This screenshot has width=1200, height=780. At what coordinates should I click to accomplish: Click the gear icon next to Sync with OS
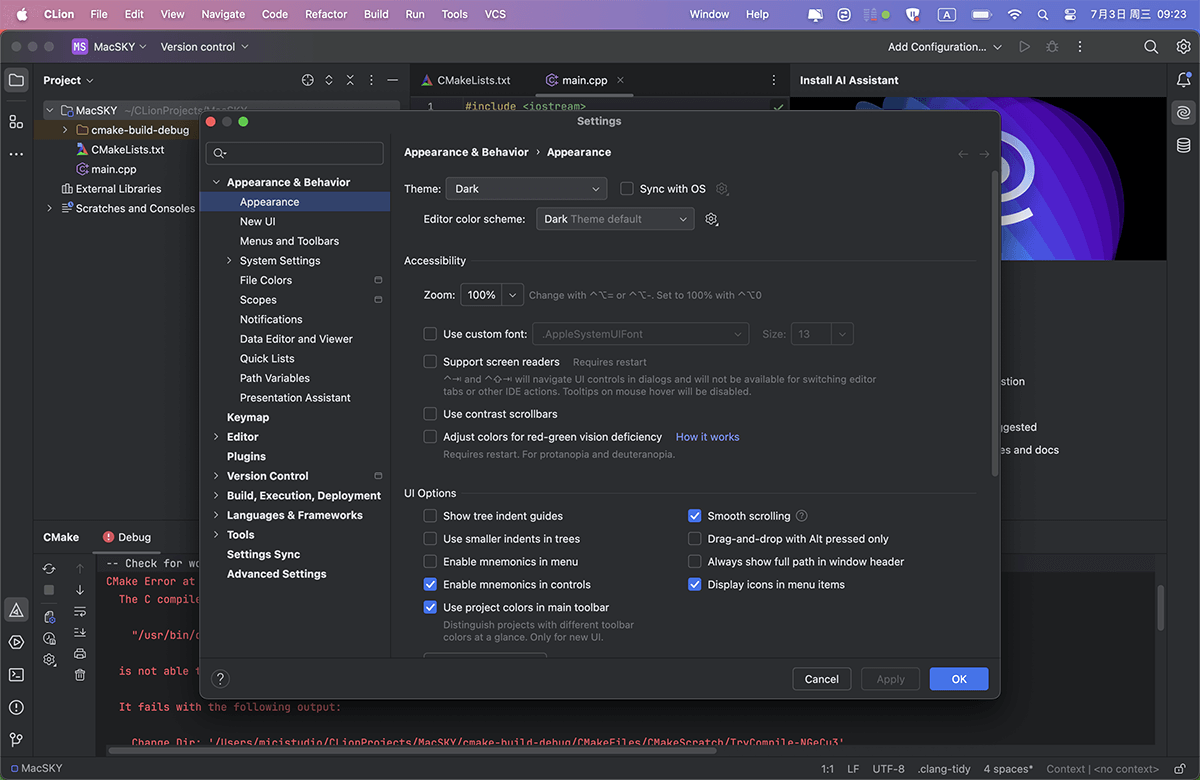click(x=722, y=189)
